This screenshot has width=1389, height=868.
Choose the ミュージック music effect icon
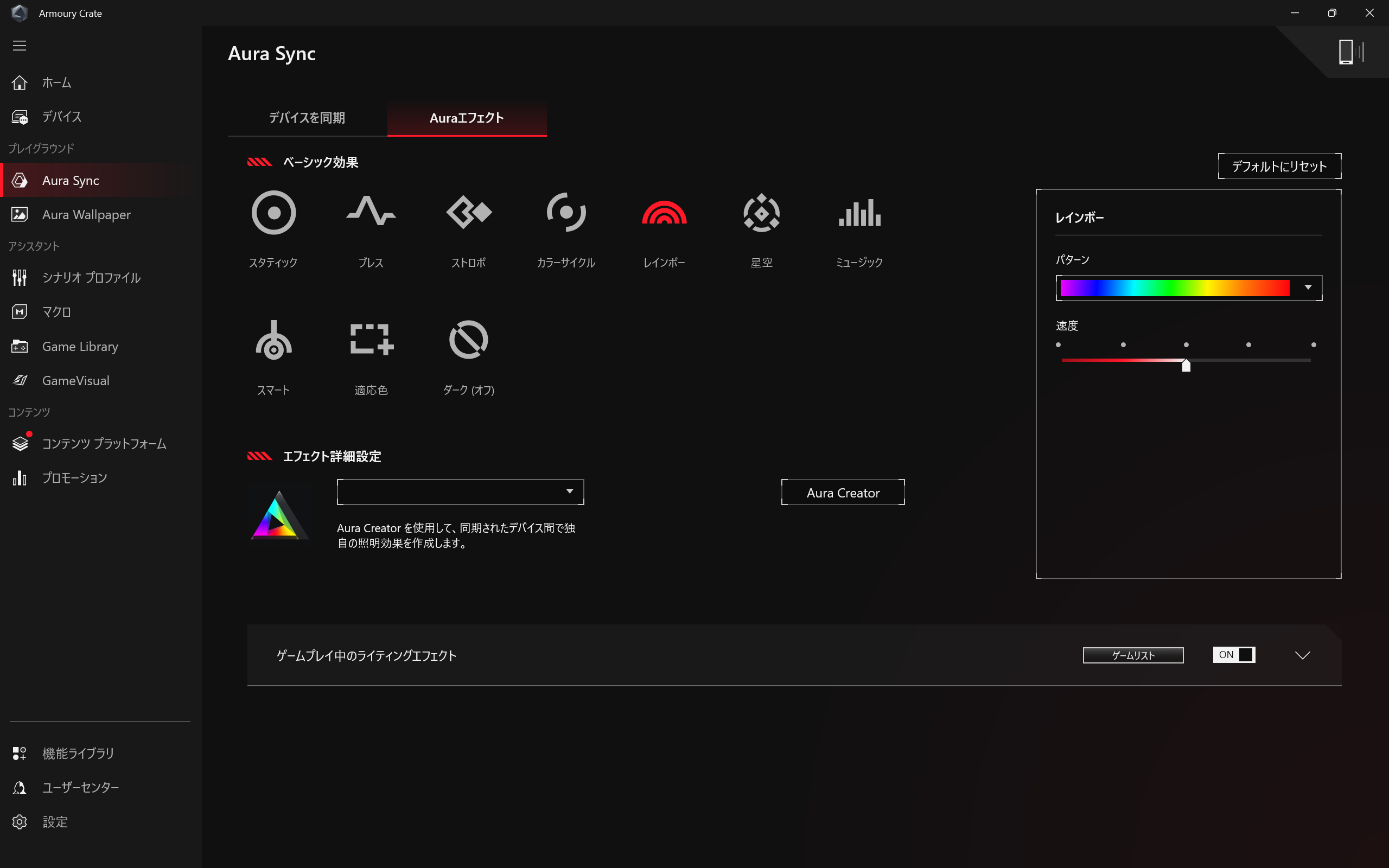pos(859,213)
